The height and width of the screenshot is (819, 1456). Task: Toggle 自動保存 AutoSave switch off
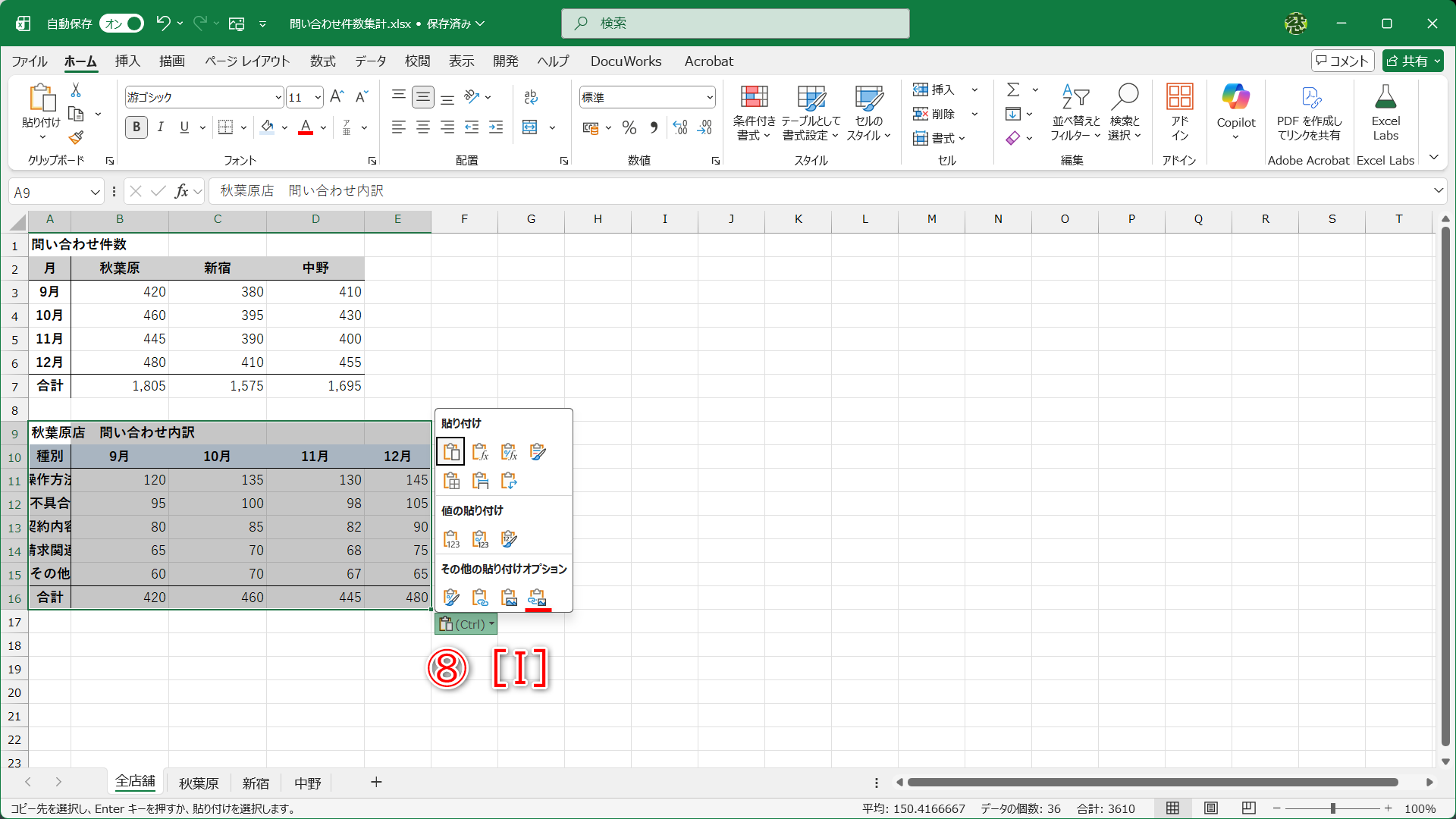click(x=120, y=24)
